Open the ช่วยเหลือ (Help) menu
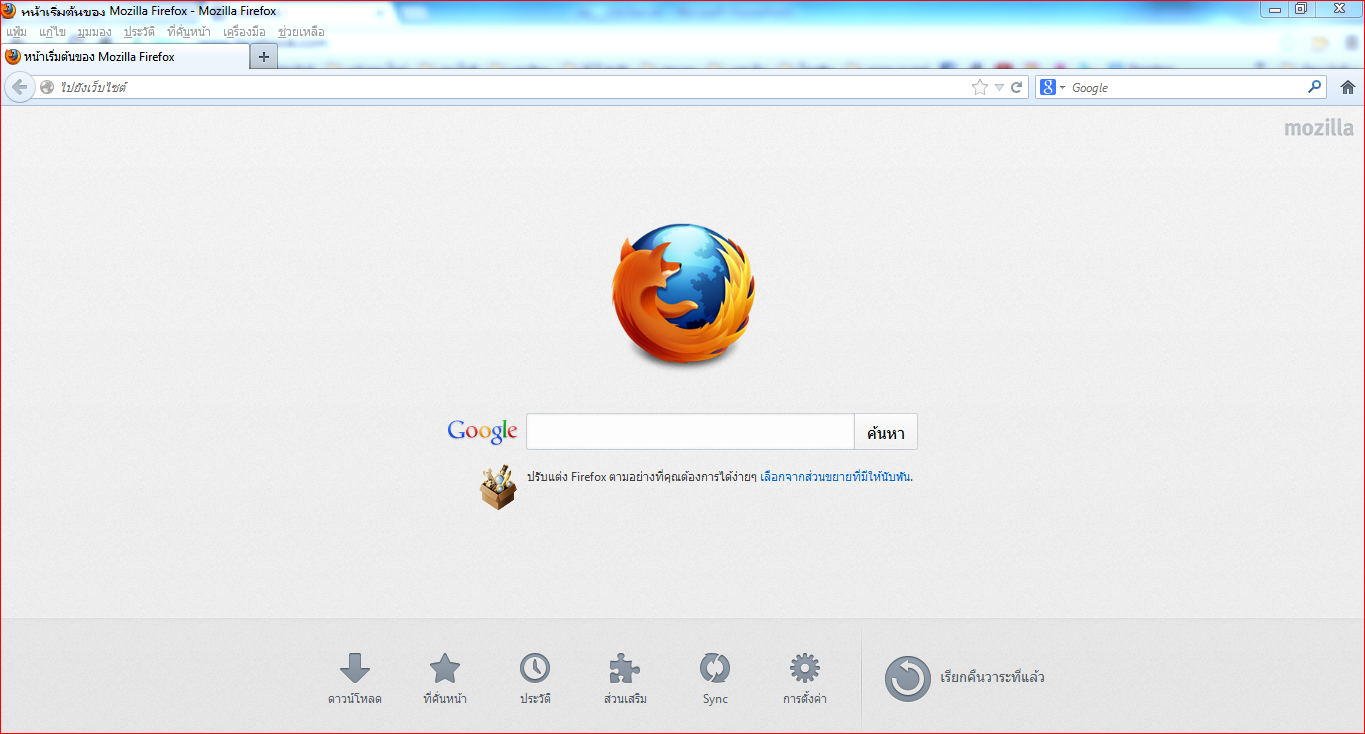This screenshot has height=734, width=1365. 301,32
